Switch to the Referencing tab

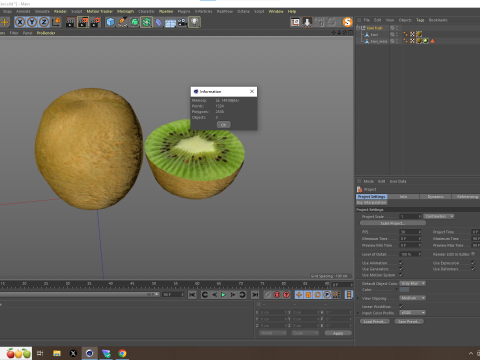point(467,197)
